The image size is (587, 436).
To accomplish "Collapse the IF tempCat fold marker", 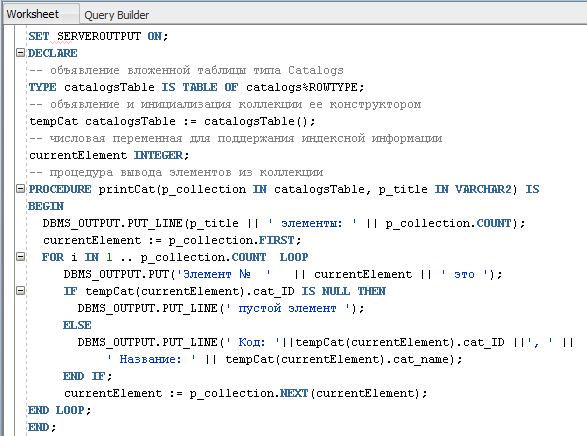I will [x=21, y=290].
